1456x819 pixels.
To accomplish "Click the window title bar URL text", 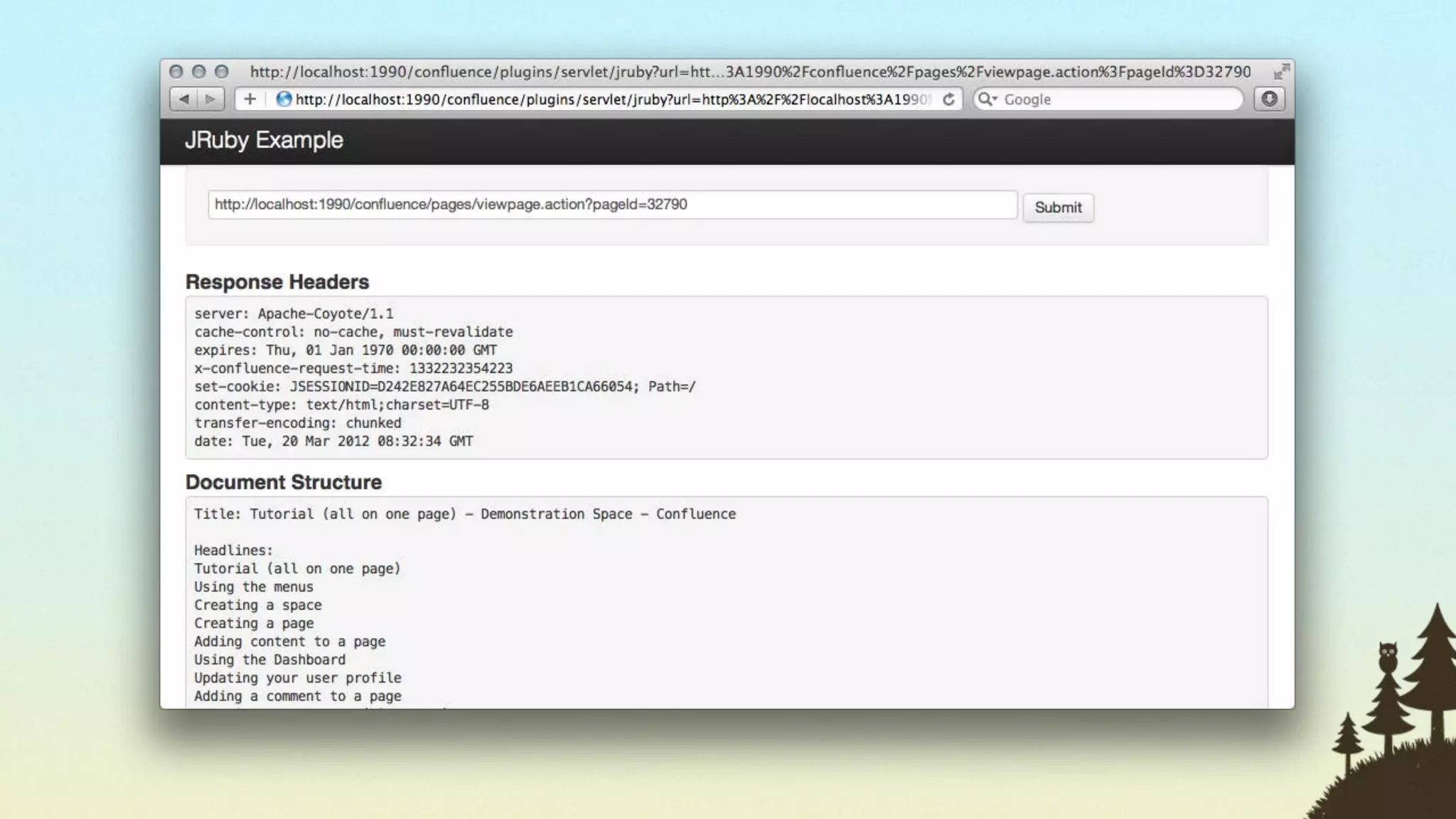I will point(750,71).
